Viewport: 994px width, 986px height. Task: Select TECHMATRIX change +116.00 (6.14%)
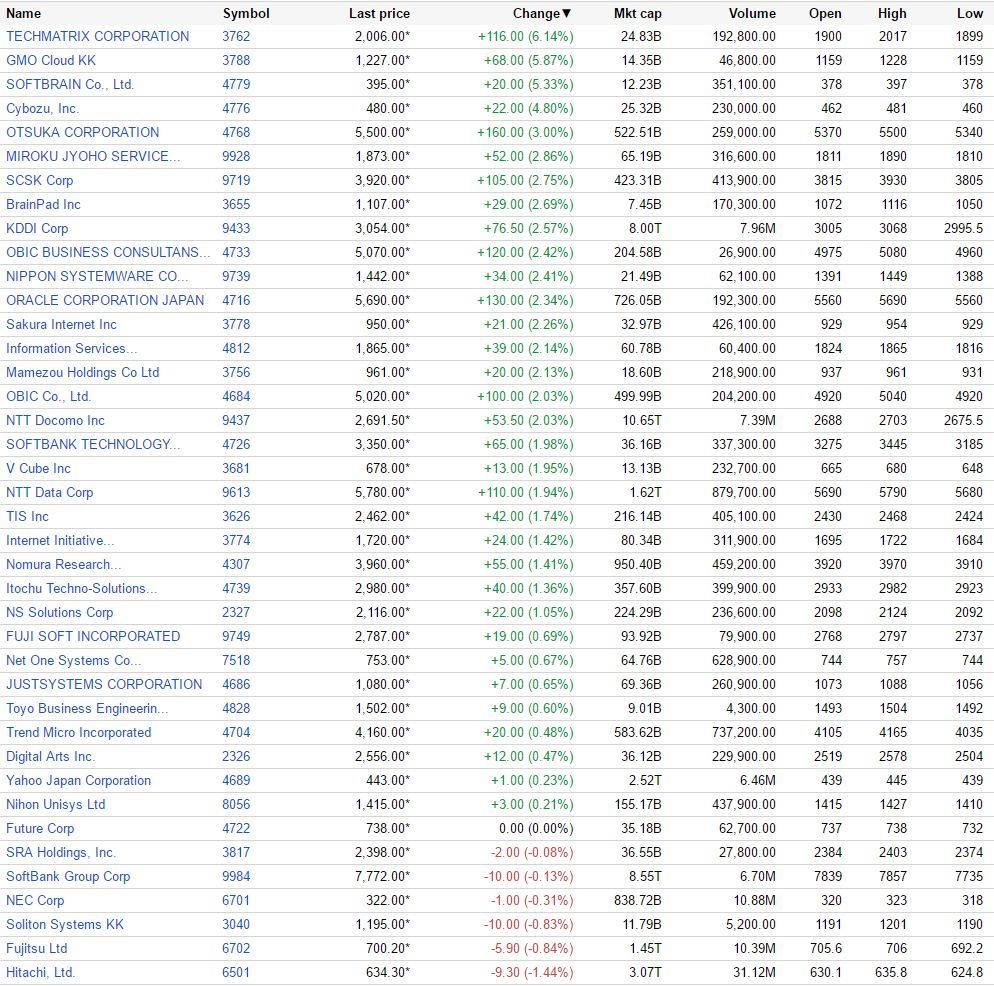point(526,36)
